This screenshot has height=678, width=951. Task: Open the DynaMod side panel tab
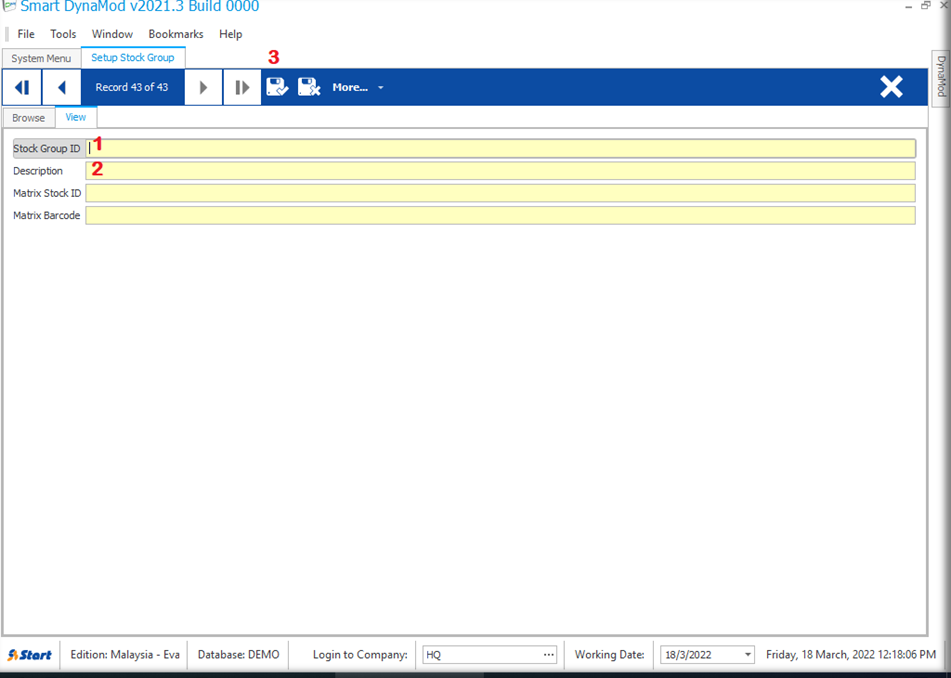pyautogui.click(x=940, y=77)
